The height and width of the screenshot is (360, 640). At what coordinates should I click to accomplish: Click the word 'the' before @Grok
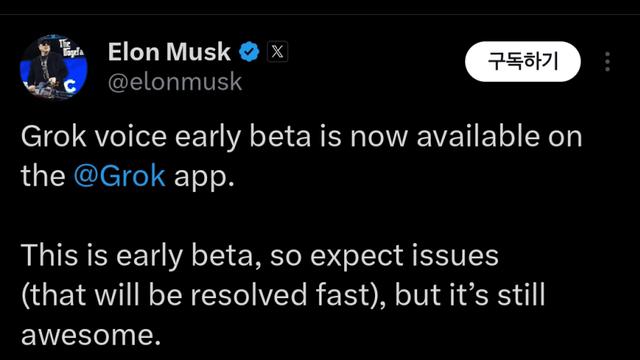pos(43,176)
